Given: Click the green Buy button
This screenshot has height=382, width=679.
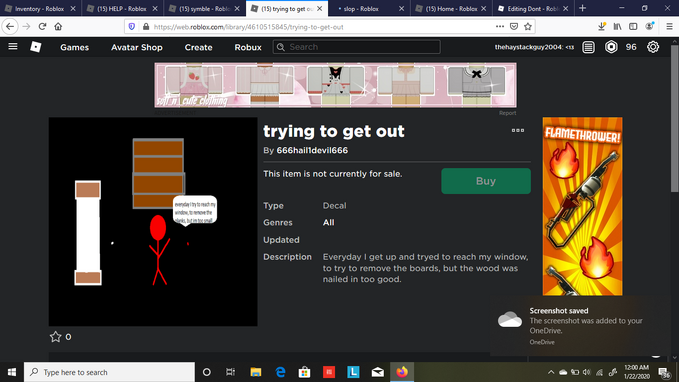Looking at the screenshot, I should point(486,181).
